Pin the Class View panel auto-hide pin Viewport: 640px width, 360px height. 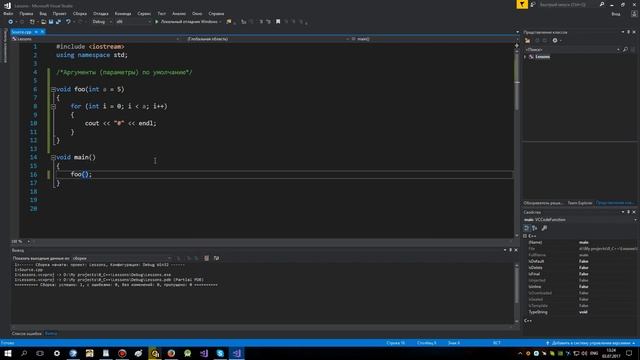(629, 32)
